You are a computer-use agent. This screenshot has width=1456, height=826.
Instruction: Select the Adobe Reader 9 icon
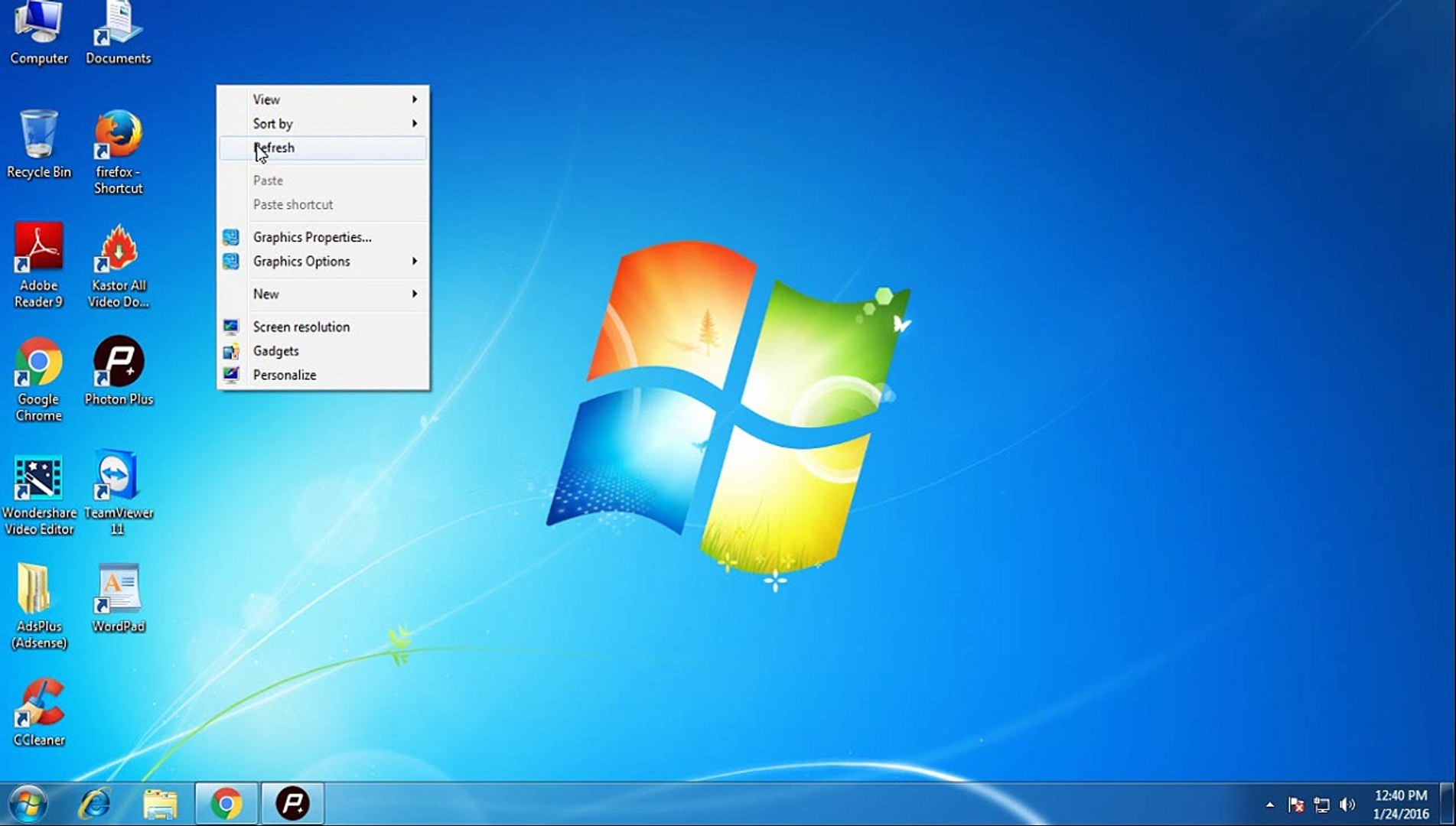tap(38, 265)
